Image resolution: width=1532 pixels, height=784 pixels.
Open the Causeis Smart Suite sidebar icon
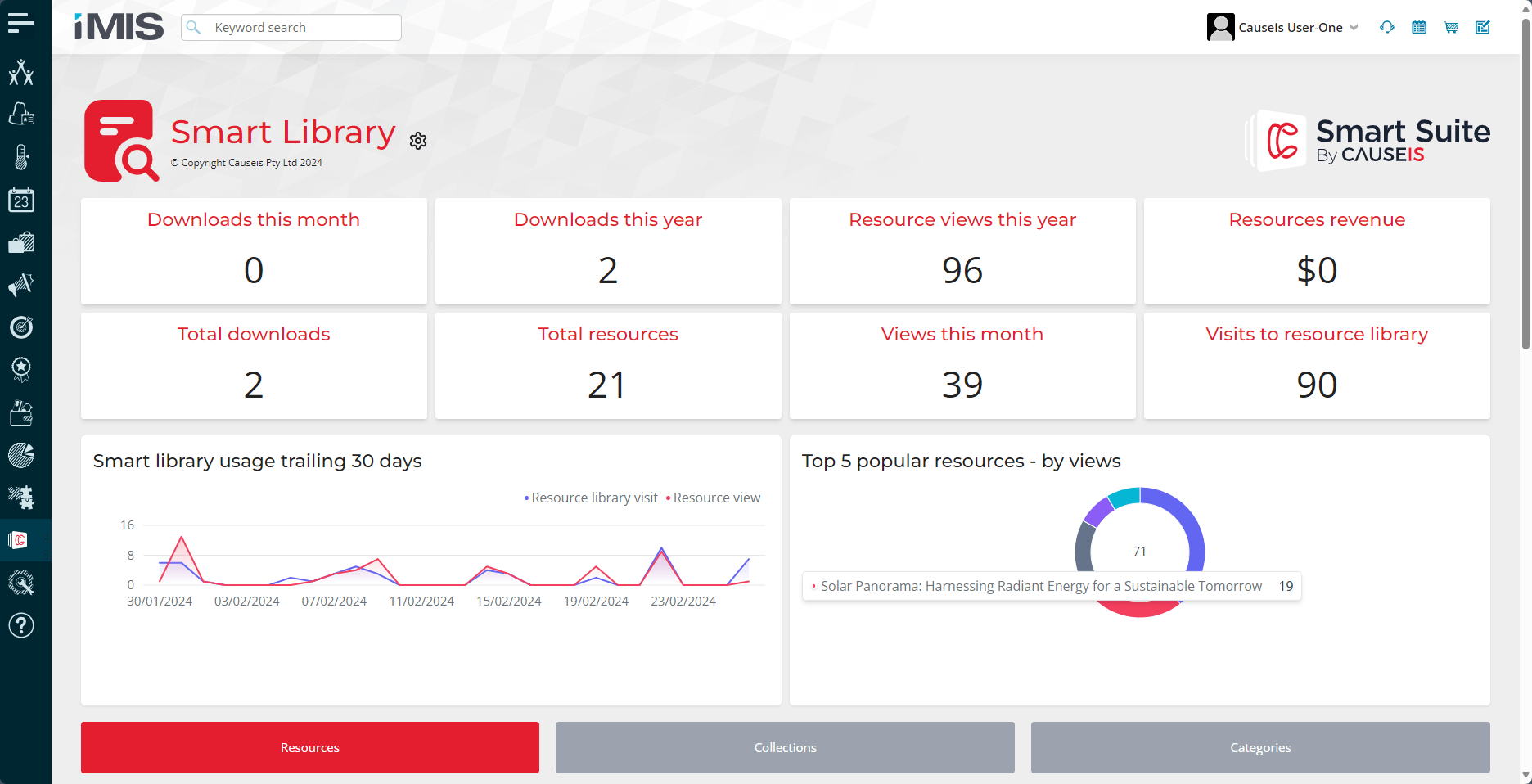[18, 540]
